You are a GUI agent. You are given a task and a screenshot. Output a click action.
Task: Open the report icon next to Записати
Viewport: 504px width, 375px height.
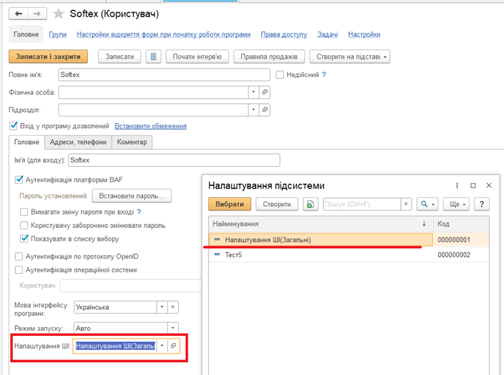[x=153, y=57]
